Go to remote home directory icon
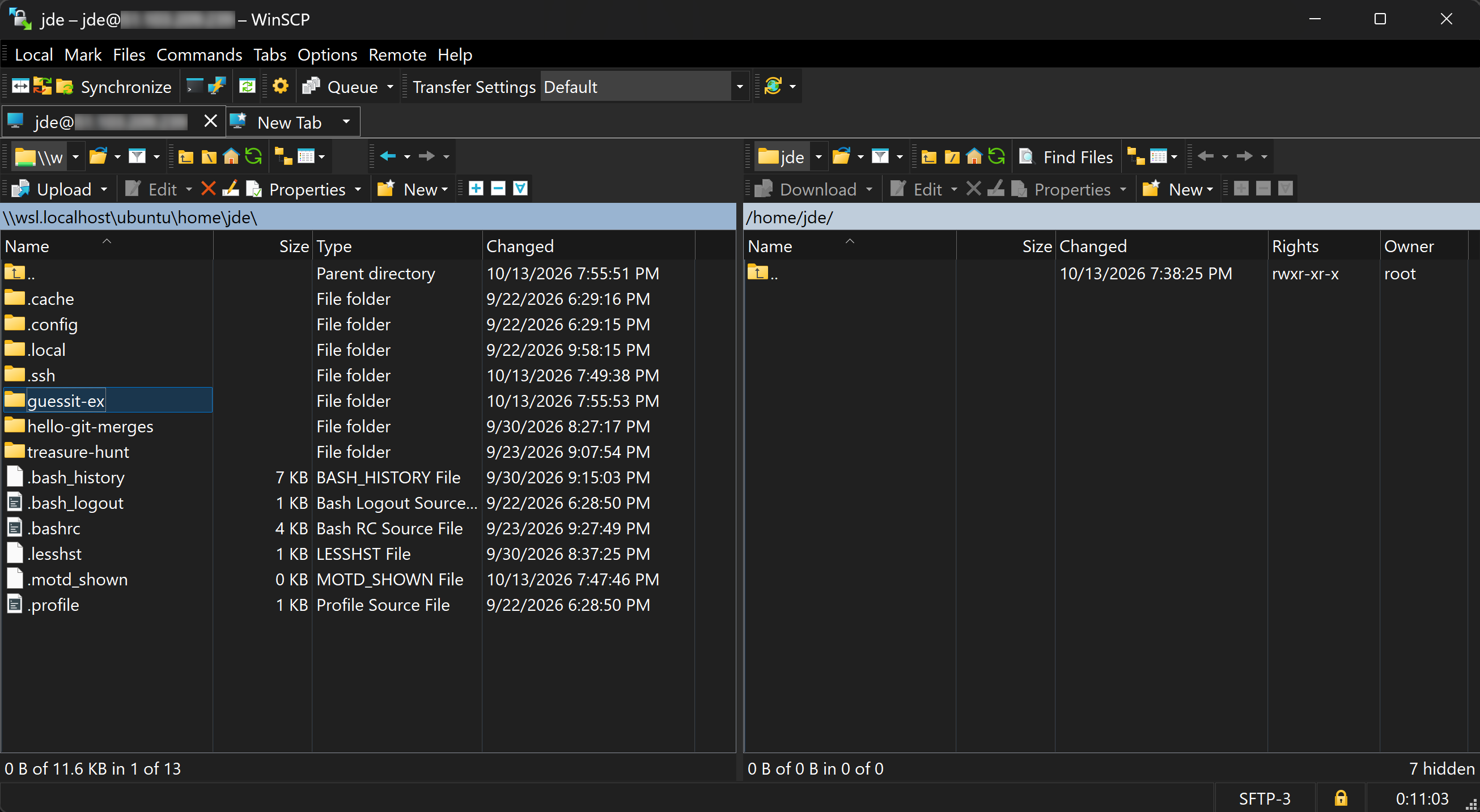 pos(974,156)
